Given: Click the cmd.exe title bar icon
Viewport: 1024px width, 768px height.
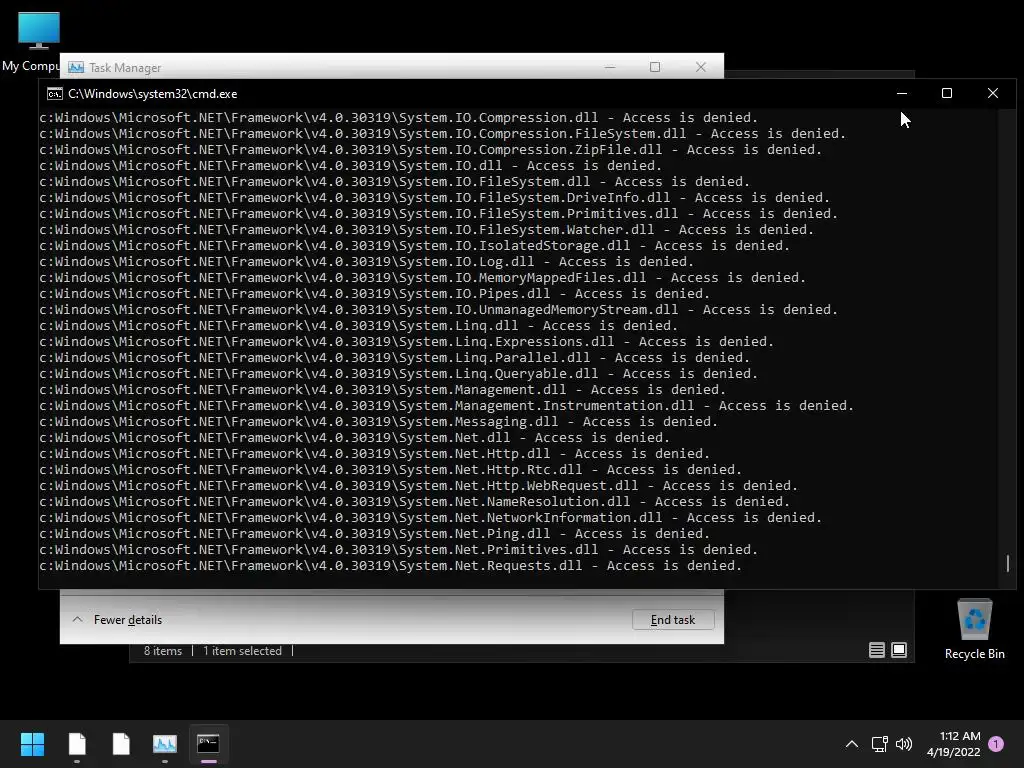Looking at the screenshot, I should point(55,94).
